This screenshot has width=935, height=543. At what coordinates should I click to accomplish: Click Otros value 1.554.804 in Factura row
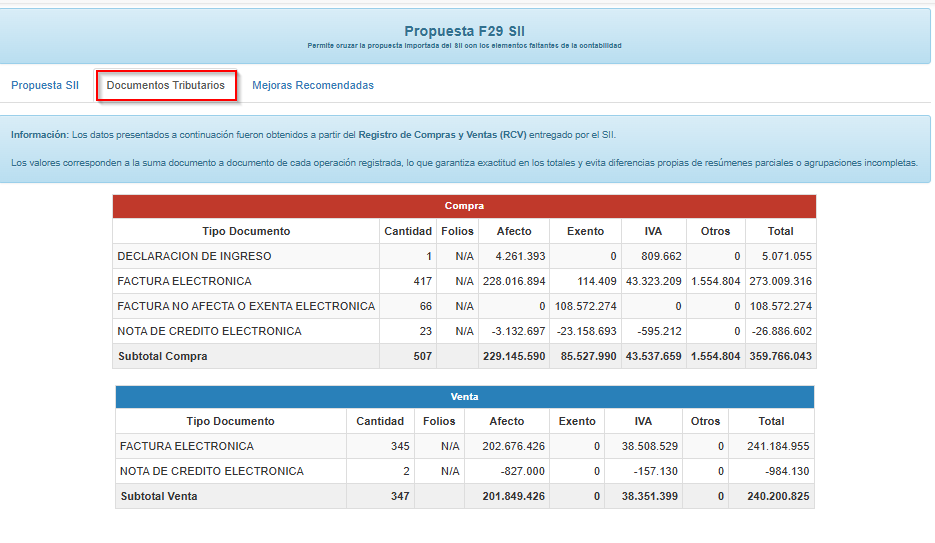(x=716, y=281)
